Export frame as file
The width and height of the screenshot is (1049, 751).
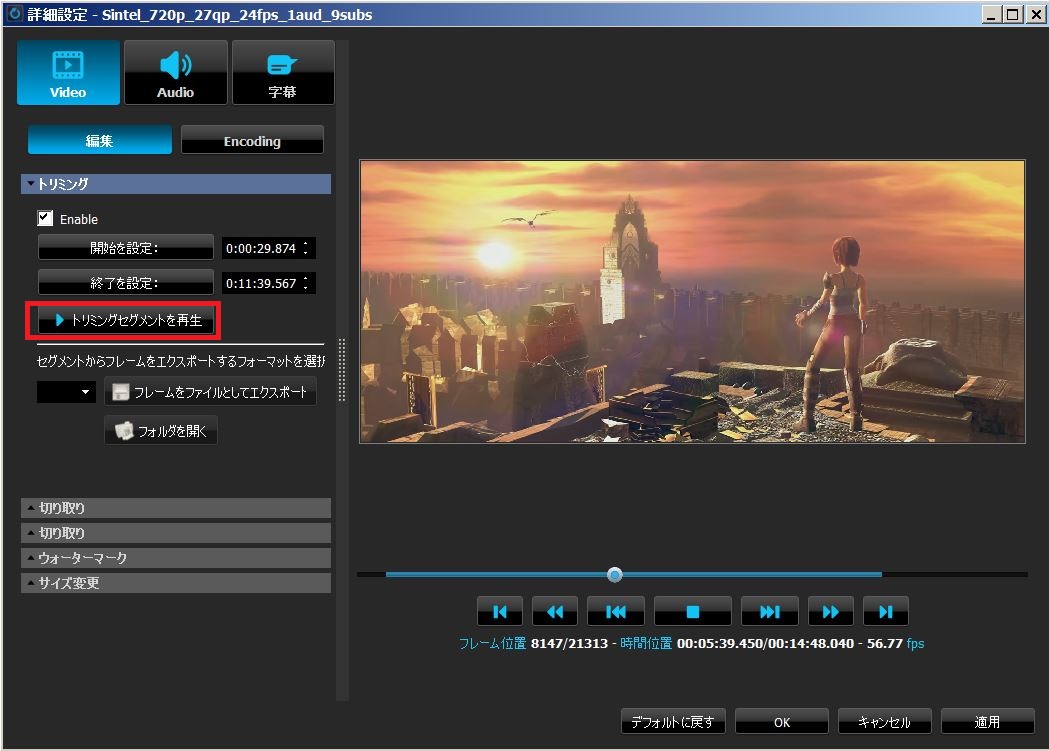pyautogui.click(x=211, y=392)
